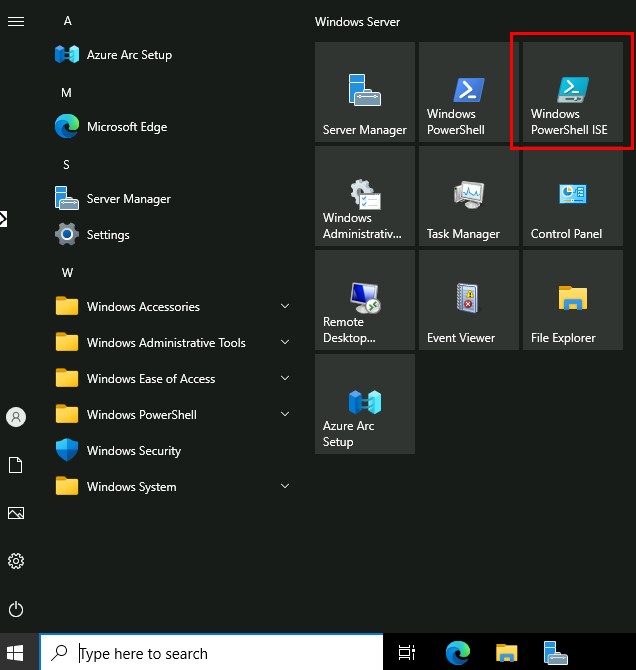Open the Windows Ease of Access folder
The height and width of the screenshot is (670, 636).
click(173, 379)
